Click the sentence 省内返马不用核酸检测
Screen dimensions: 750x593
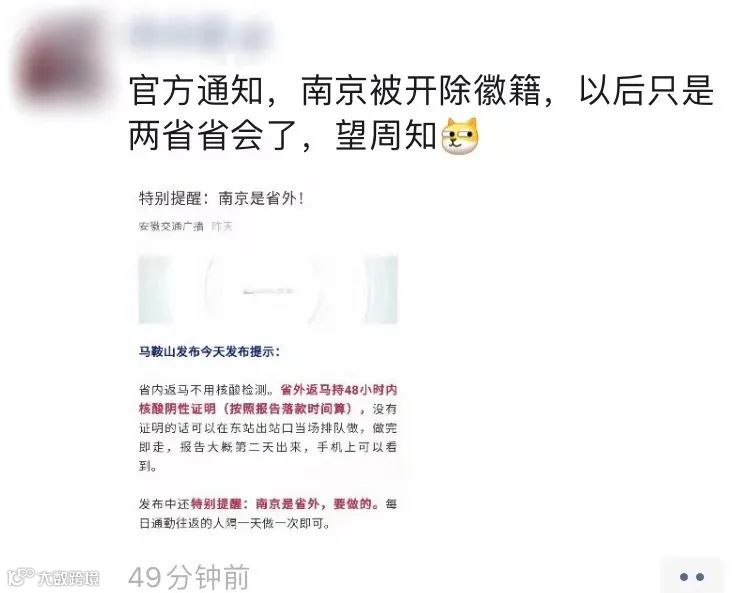[x=206, y=390]
